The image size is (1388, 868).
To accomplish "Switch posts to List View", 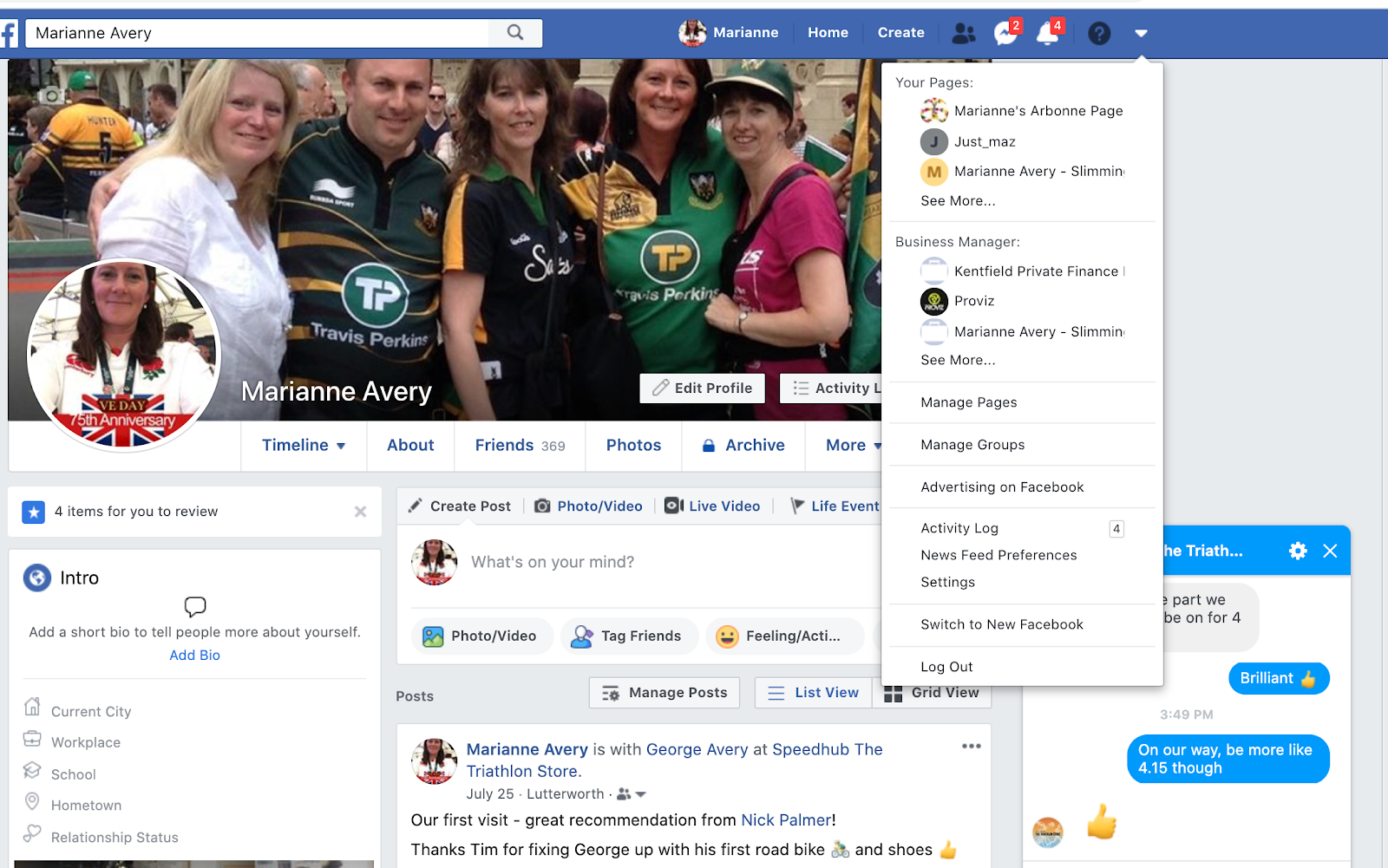I will 814,693.
